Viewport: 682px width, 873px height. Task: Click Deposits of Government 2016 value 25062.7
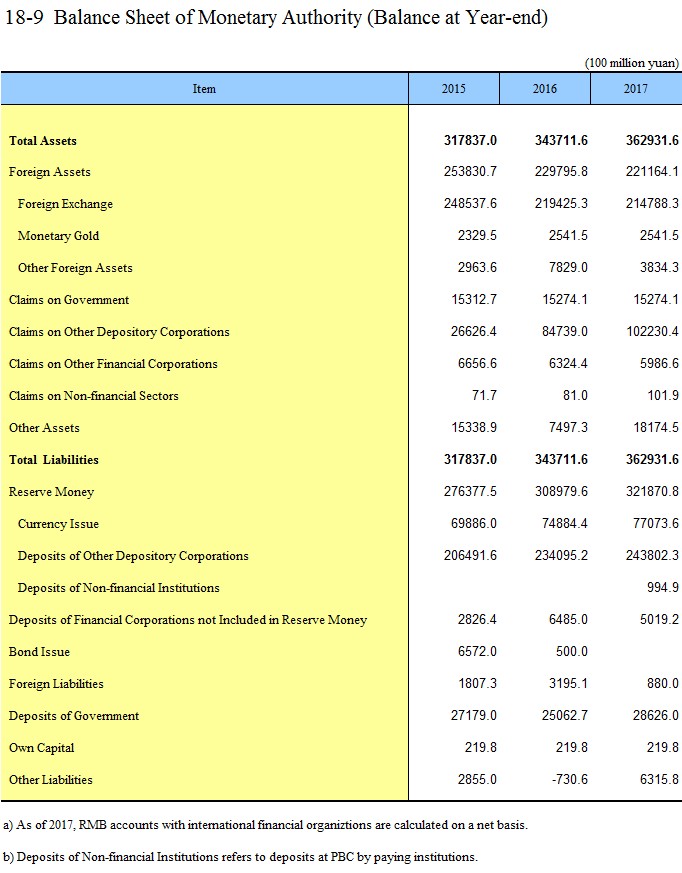pos(565,716)
